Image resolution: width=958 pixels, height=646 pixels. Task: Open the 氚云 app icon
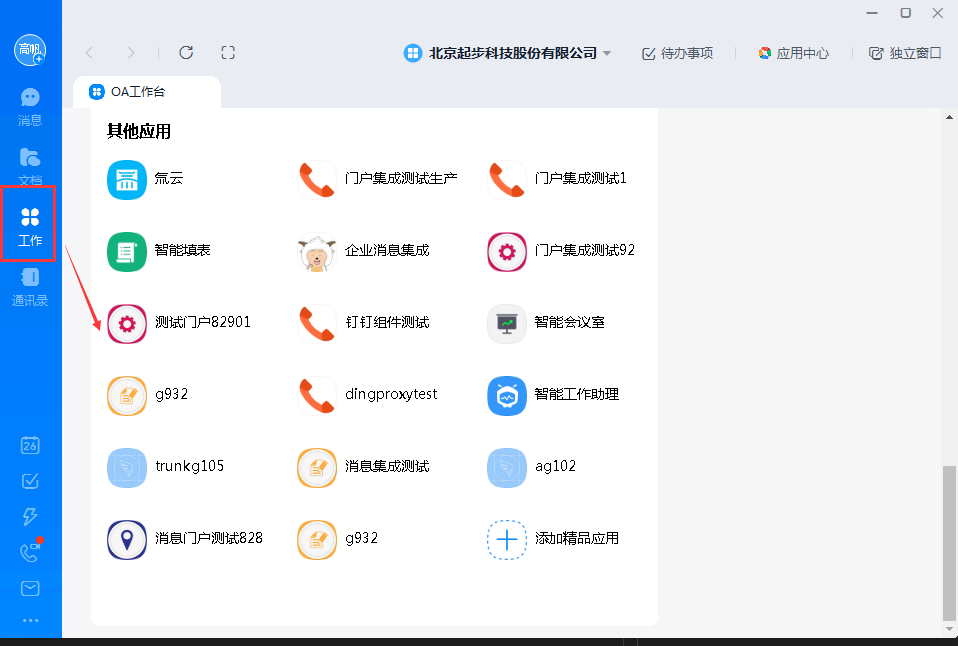point(126,180)
